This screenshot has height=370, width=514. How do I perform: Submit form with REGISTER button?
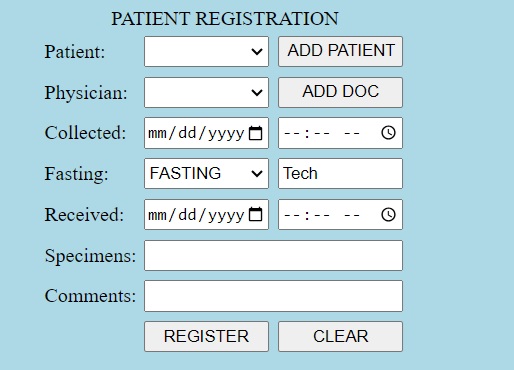(x=206, y=336)
